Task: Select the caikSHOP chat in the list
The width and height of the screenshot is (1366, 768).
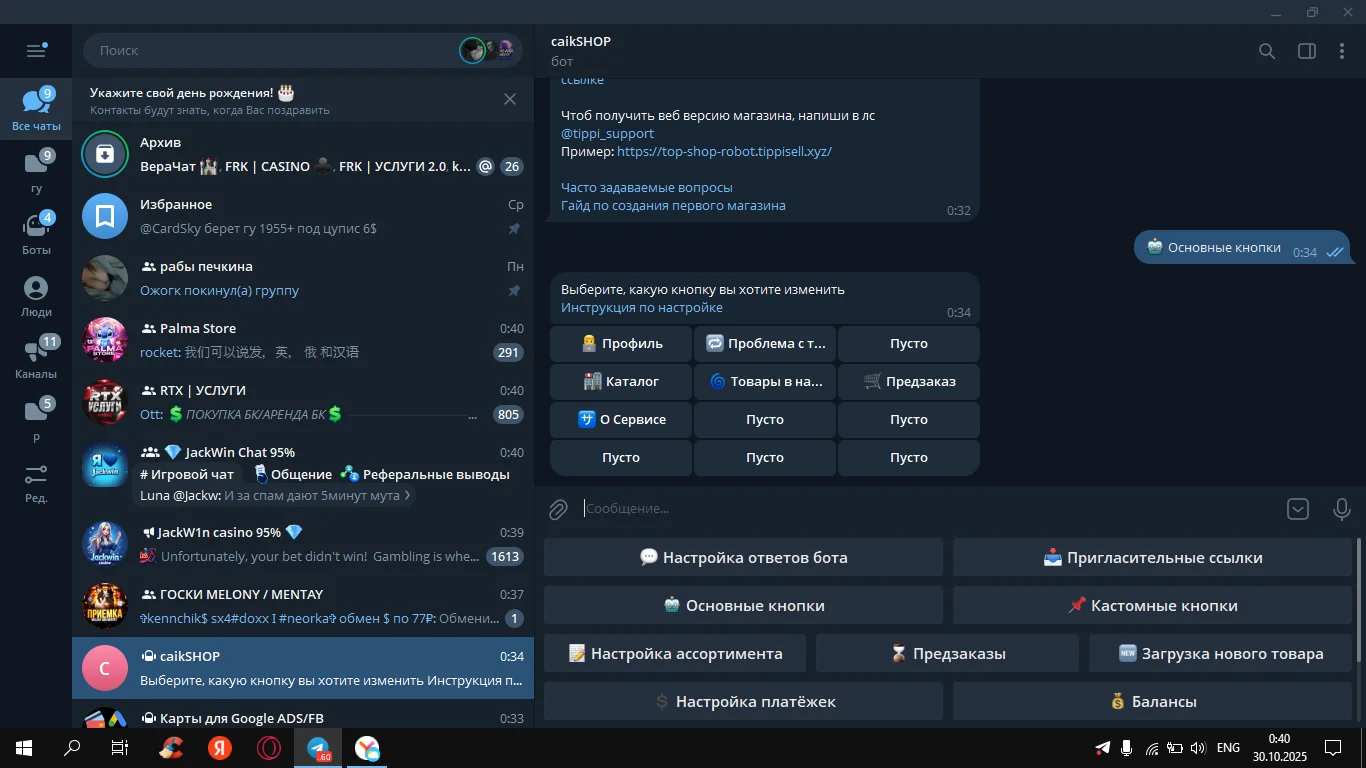Action: click(x=303, y=668)
